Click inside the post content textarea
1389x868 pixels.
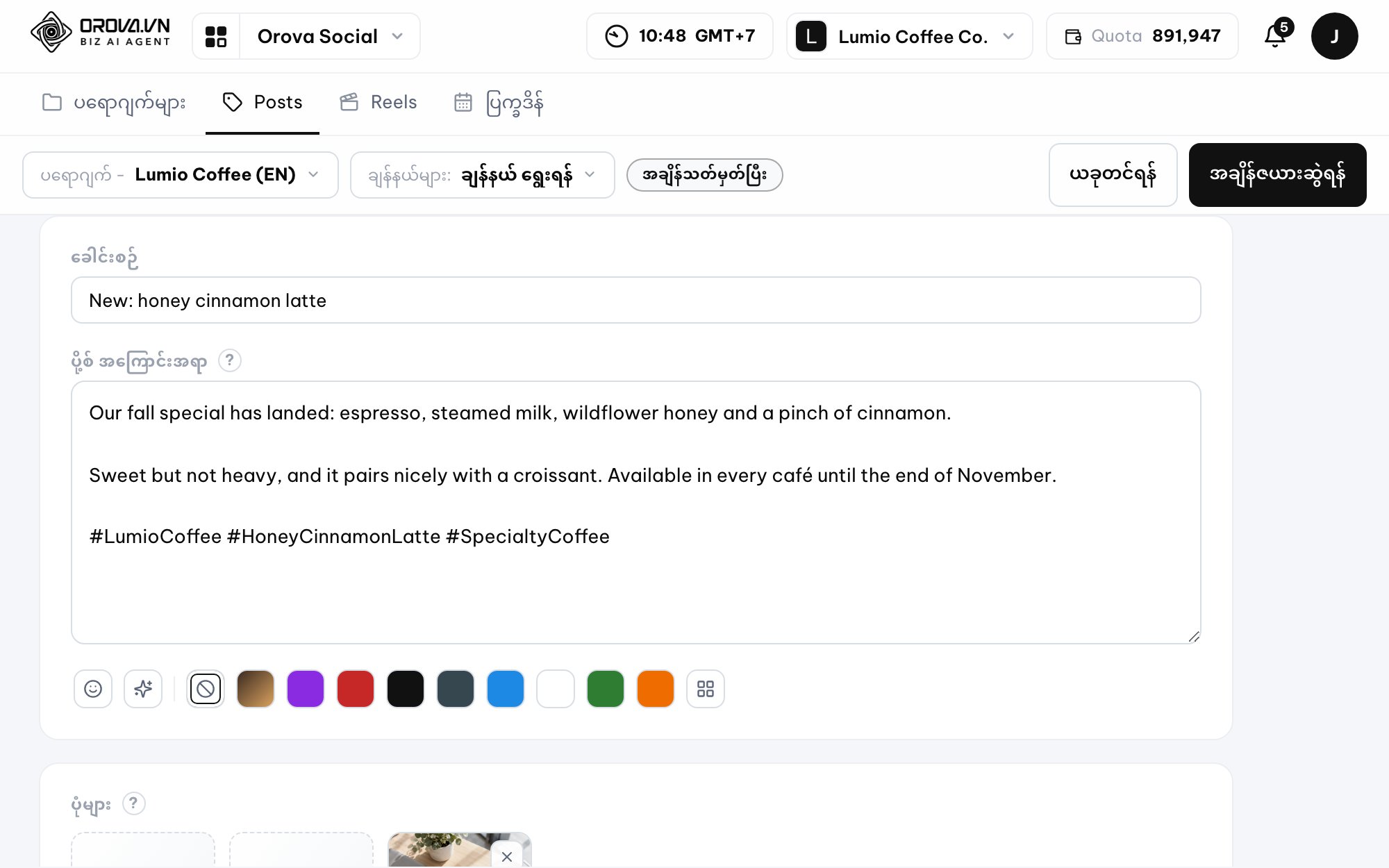[636, 512]
